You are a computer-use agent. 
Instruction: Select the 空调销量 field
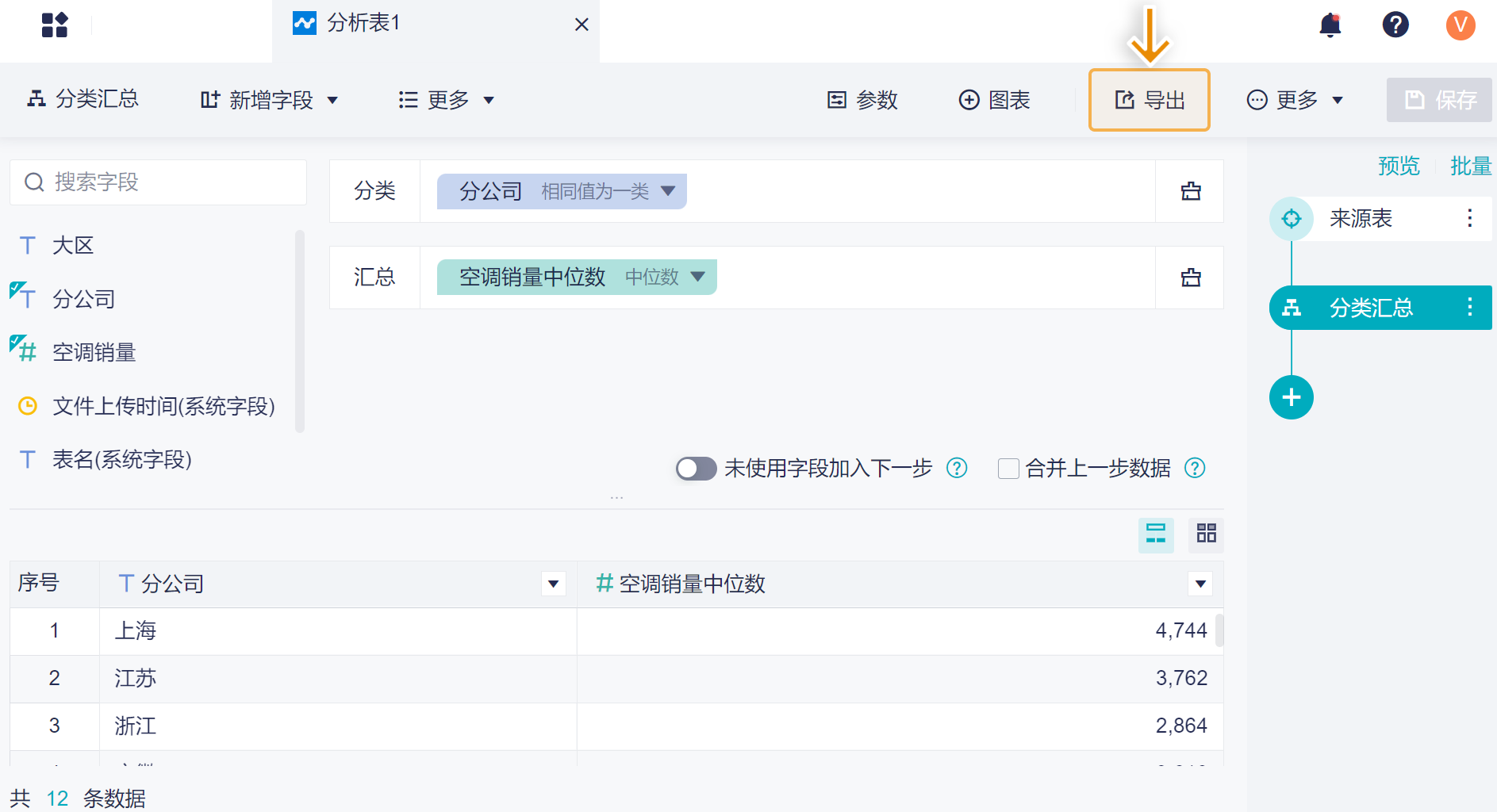[x=94, y=352]
